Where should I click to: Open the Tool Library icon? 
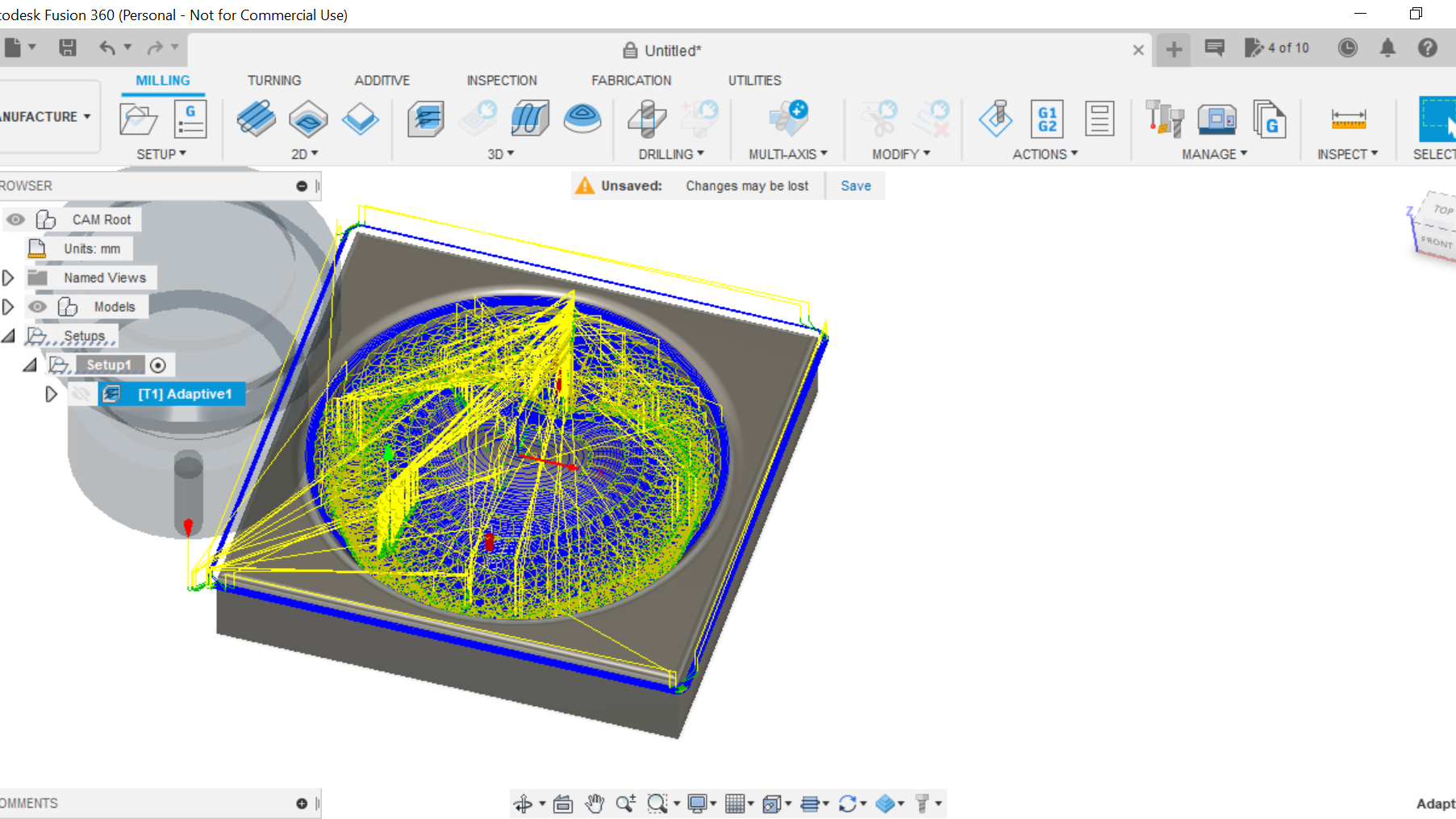[1165, 119]
